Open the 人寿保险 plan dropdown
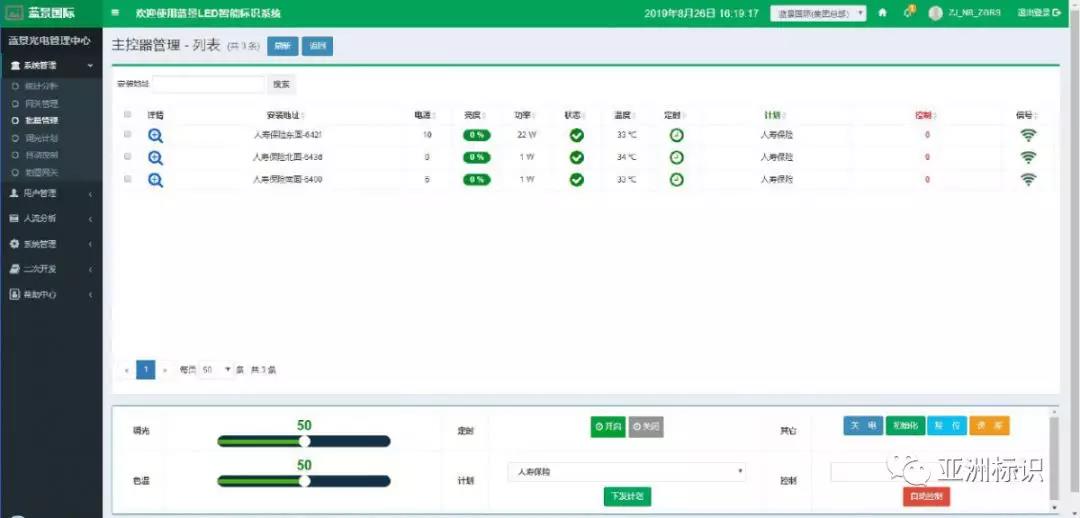1080x518 pixels. 627,471
